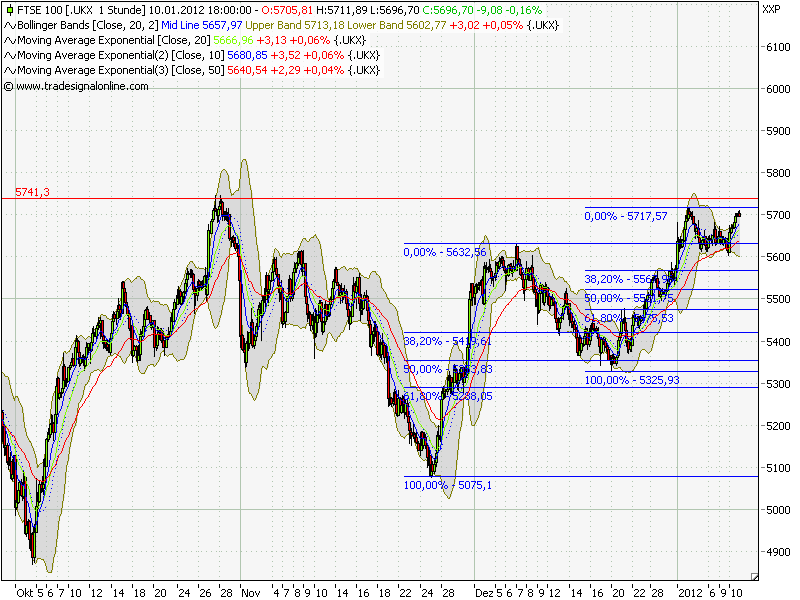The height and width of the screenshot is (600, 800).
Task: Select the Moving Average Exponential [Close, 20] icon
Action: (x=8, y=41)
